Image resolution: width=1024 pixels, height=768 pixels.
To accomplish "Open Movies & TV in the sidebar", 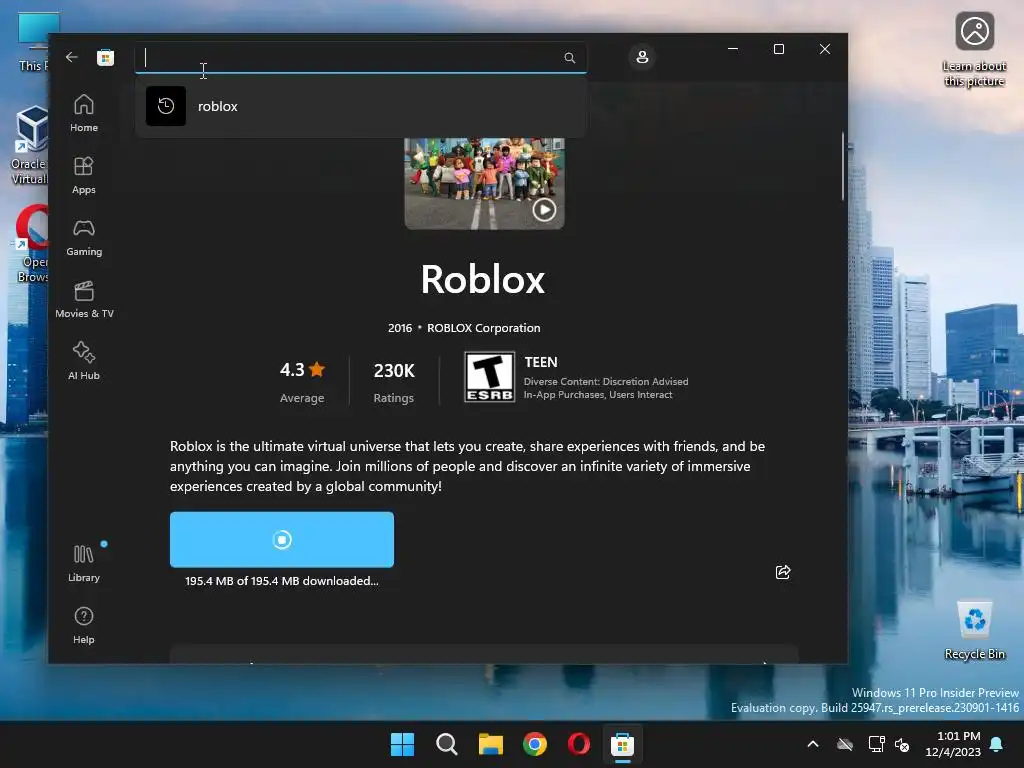I will click(84, 299).
